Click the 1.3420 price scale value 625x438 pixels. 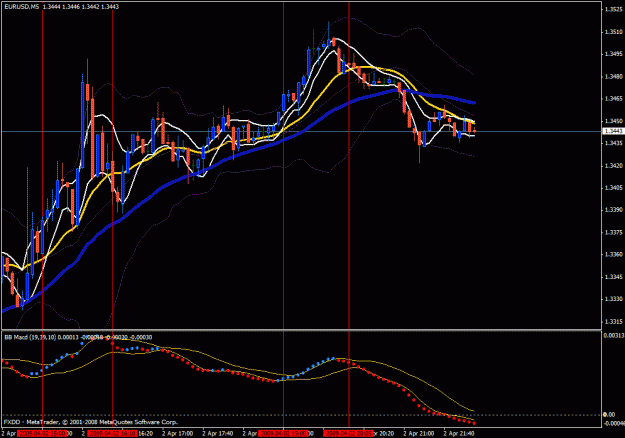coord(614,165)
